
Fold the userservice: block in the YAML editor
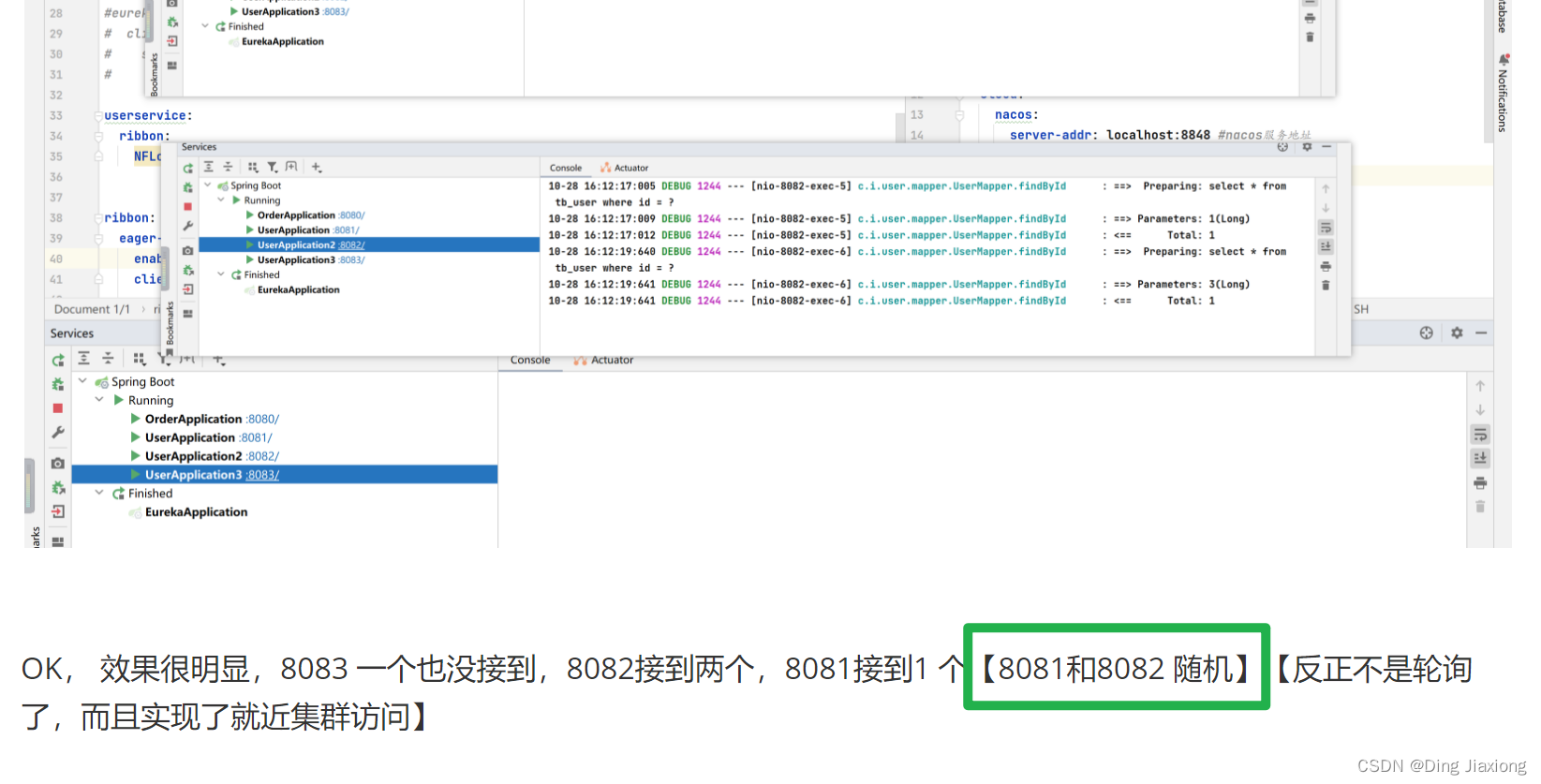coord(98,116)
